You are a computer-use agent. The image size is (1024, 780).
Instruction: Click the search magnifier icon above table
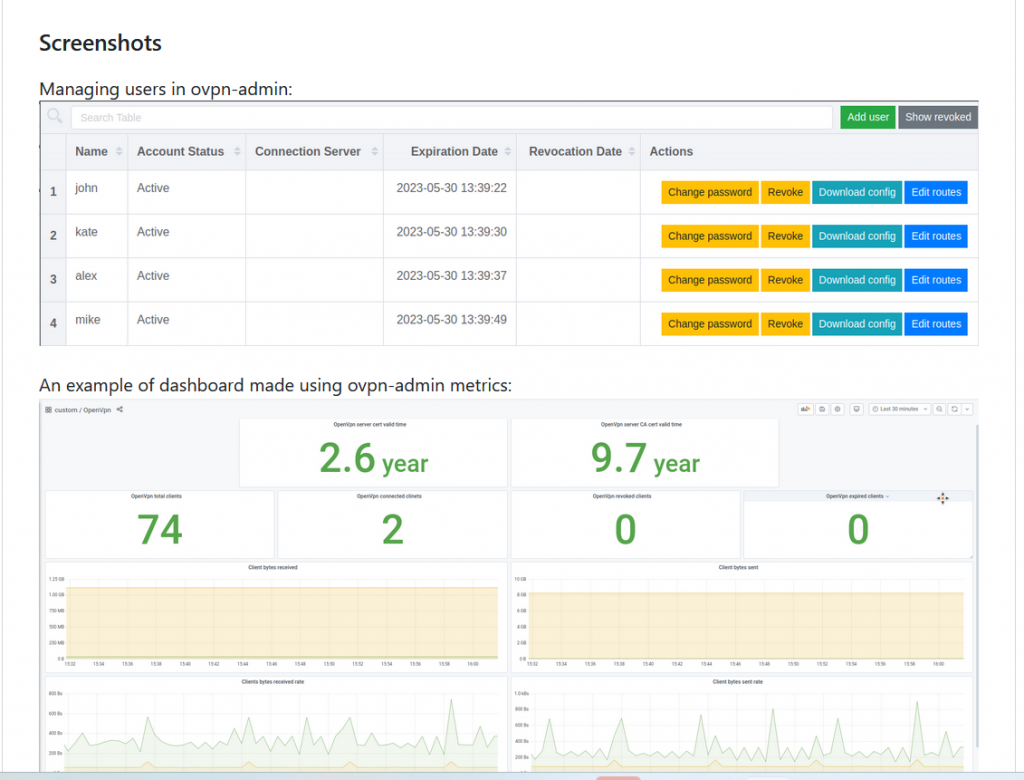coord(55,117)
